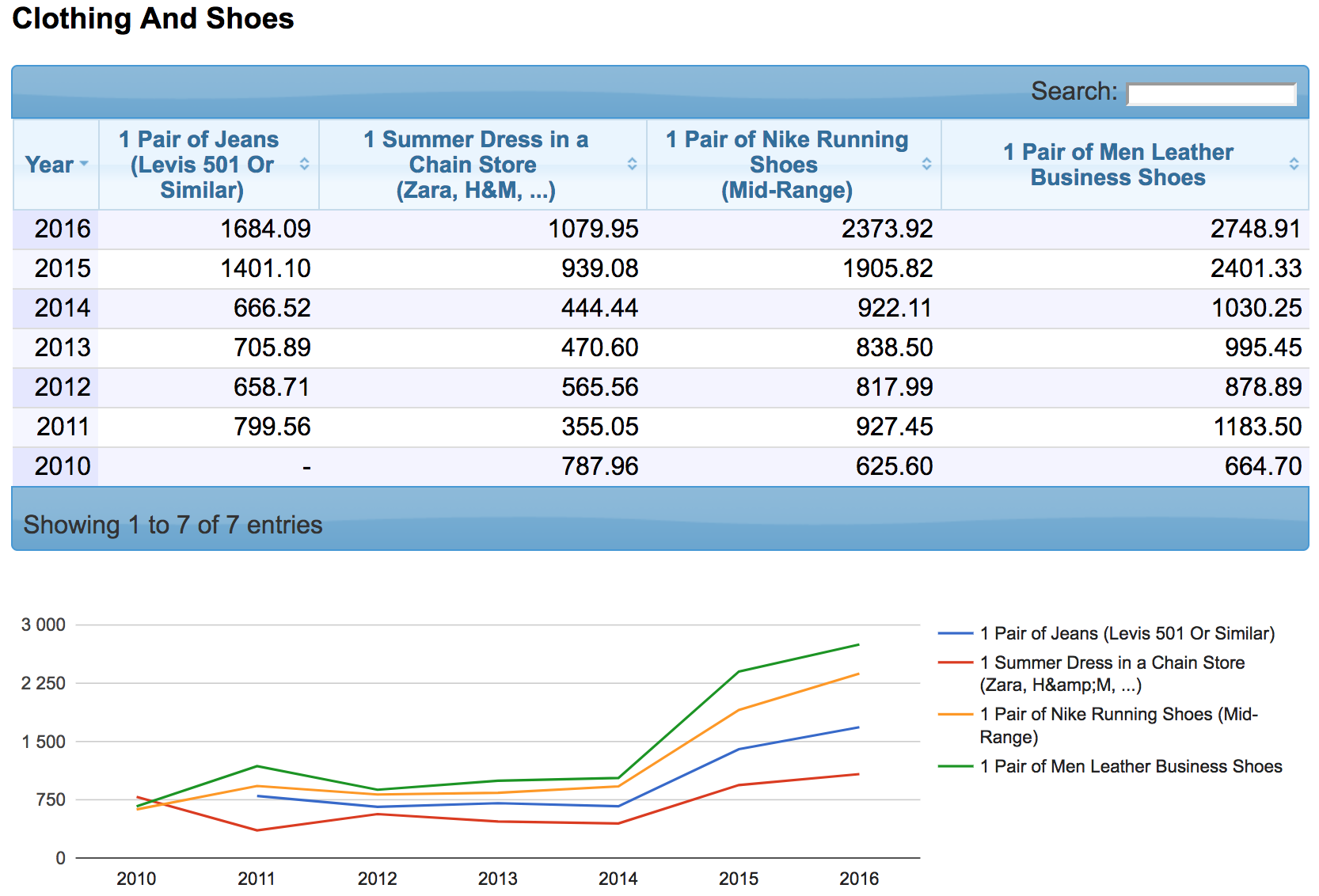
Task: Click sort arrows on Summer Dress column
Action: click(x=632, y=164)
